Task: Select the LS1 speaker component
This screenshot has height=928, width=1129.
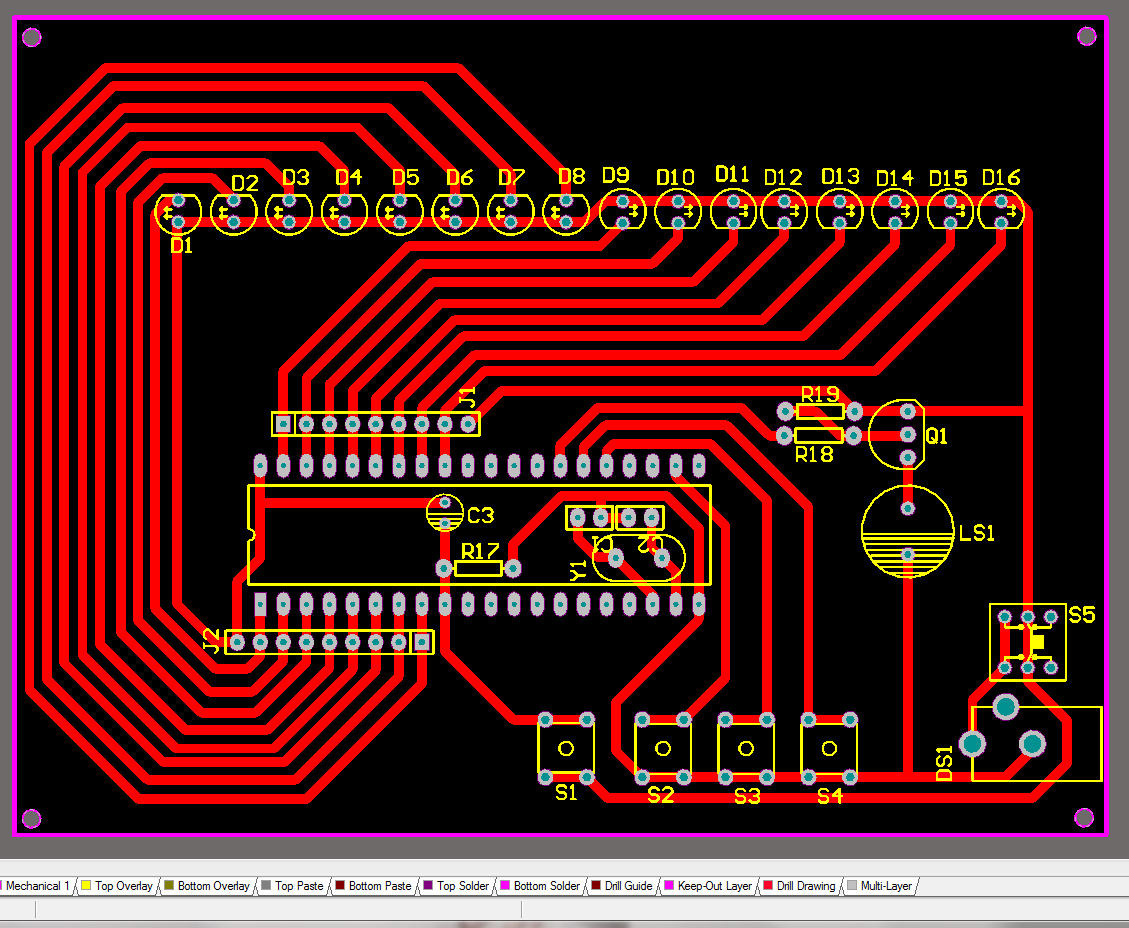Action: tap(907, 532)
